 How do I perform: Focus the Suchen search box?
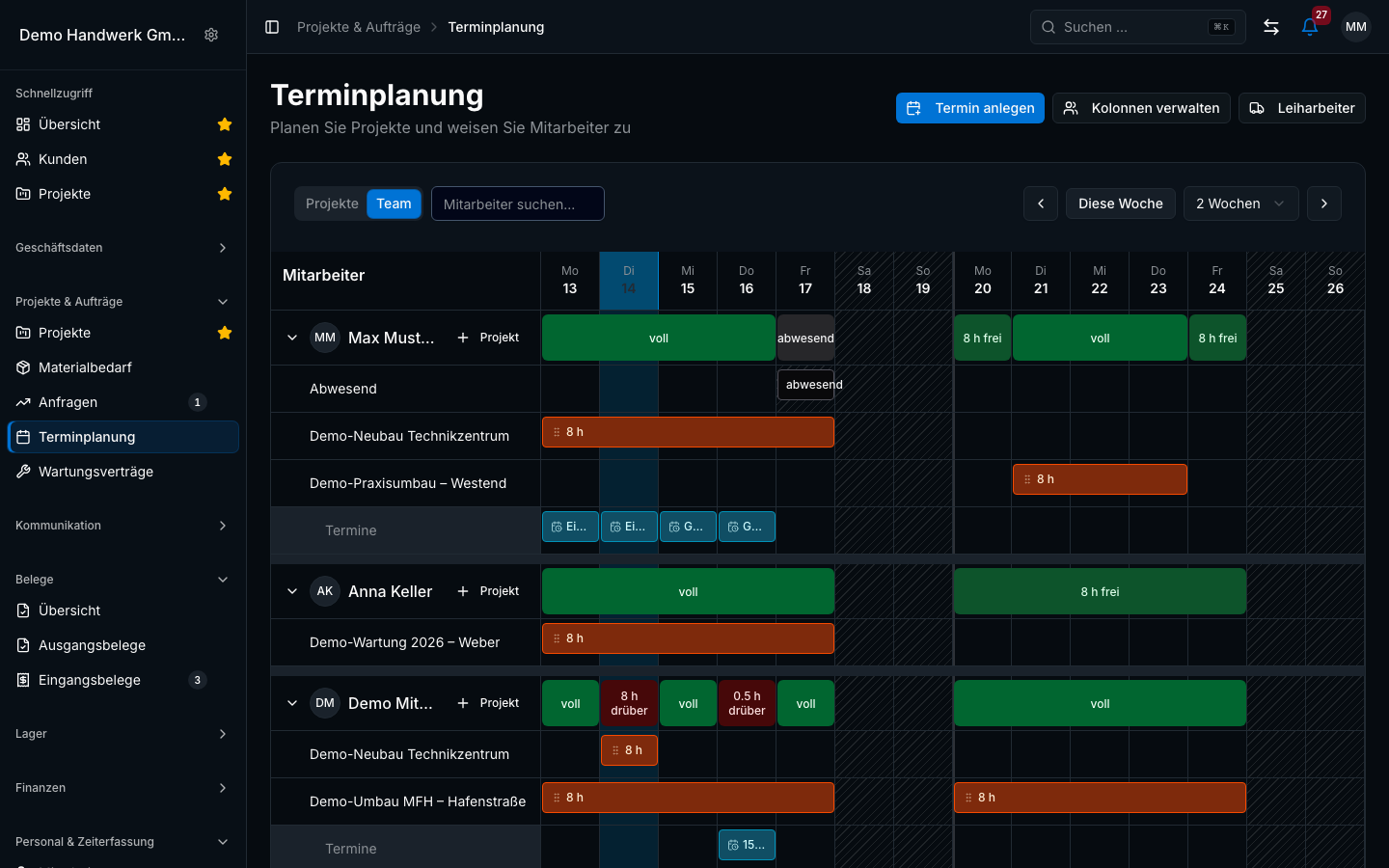pos(1137,27)
